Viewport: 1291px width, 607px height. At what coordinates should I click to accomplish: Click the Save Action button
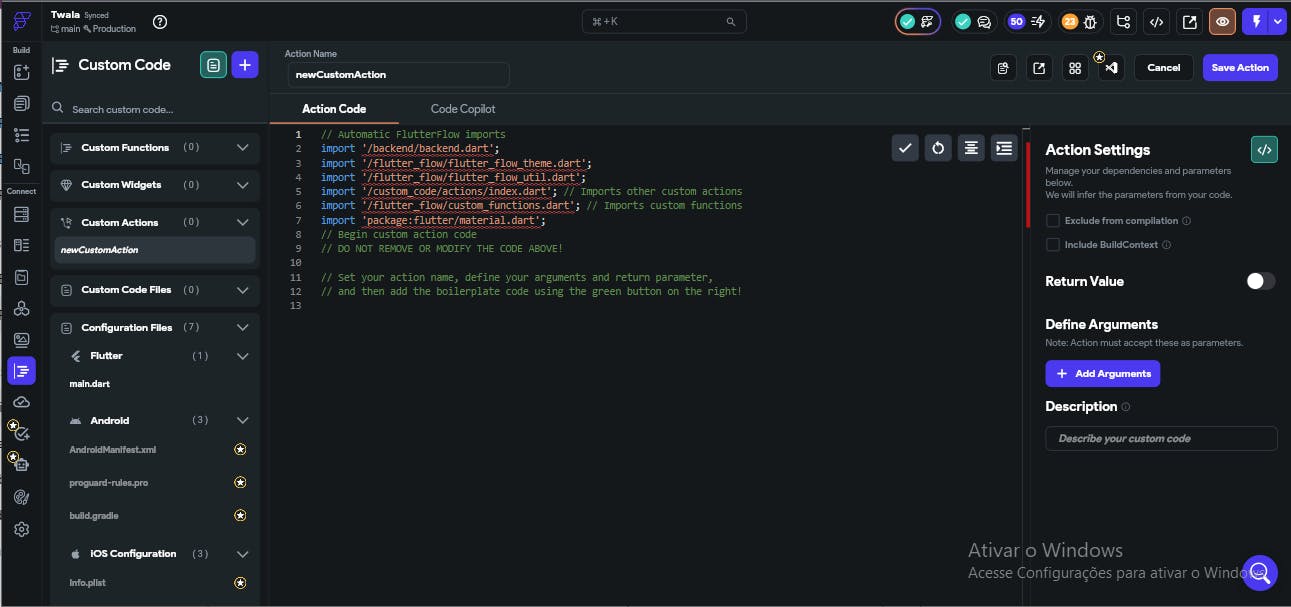[x=1239, y=68]
